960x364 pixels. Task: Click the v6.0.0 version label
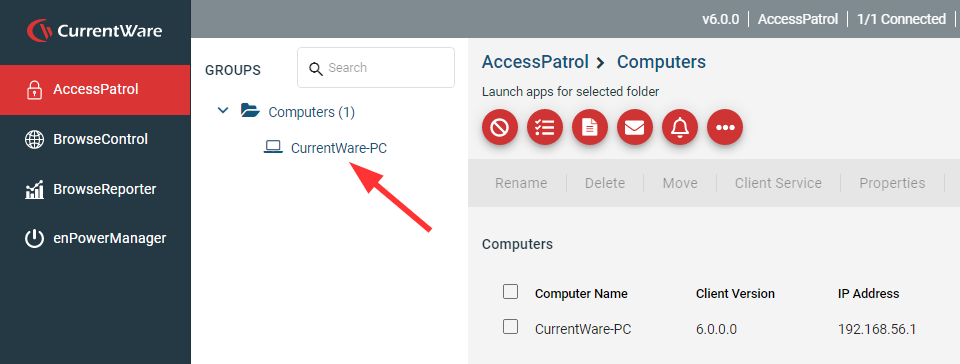pos(722,19)
